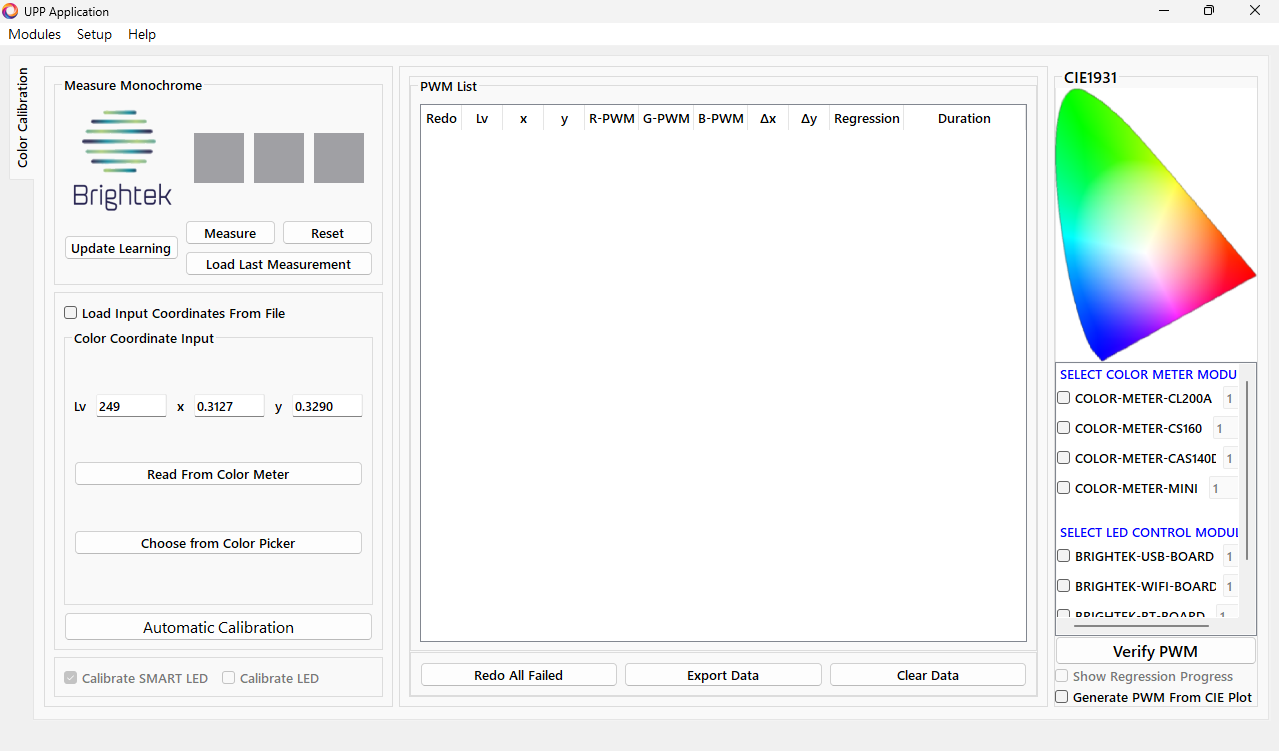The image size is (1279, 751).
Task: Tick the BRIGHTEK-USB-BOARD checkbox
Action: click(x=1064, y=556)
